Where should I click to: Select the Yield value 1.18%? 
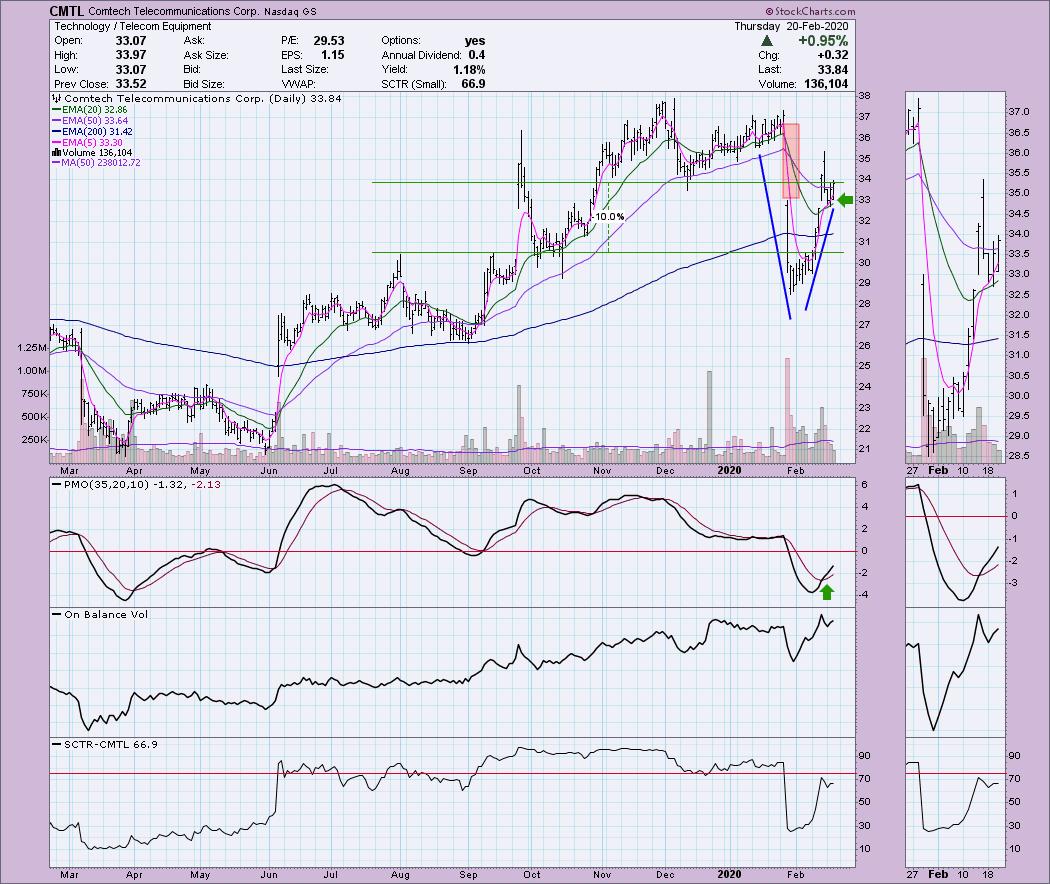click(469, 70)
